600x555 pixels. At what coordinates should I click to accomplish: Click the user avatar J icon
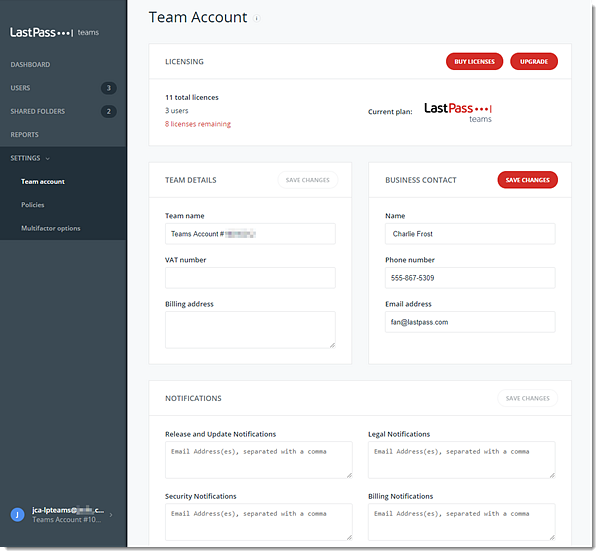point(17,515)
